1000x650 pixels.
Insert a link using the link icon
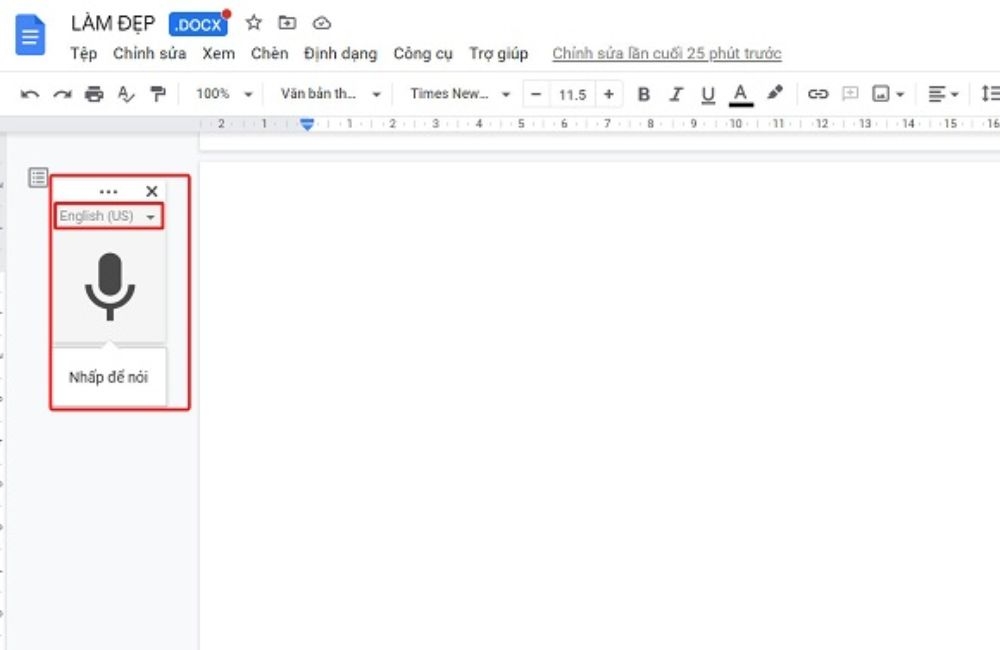[820, 93]
